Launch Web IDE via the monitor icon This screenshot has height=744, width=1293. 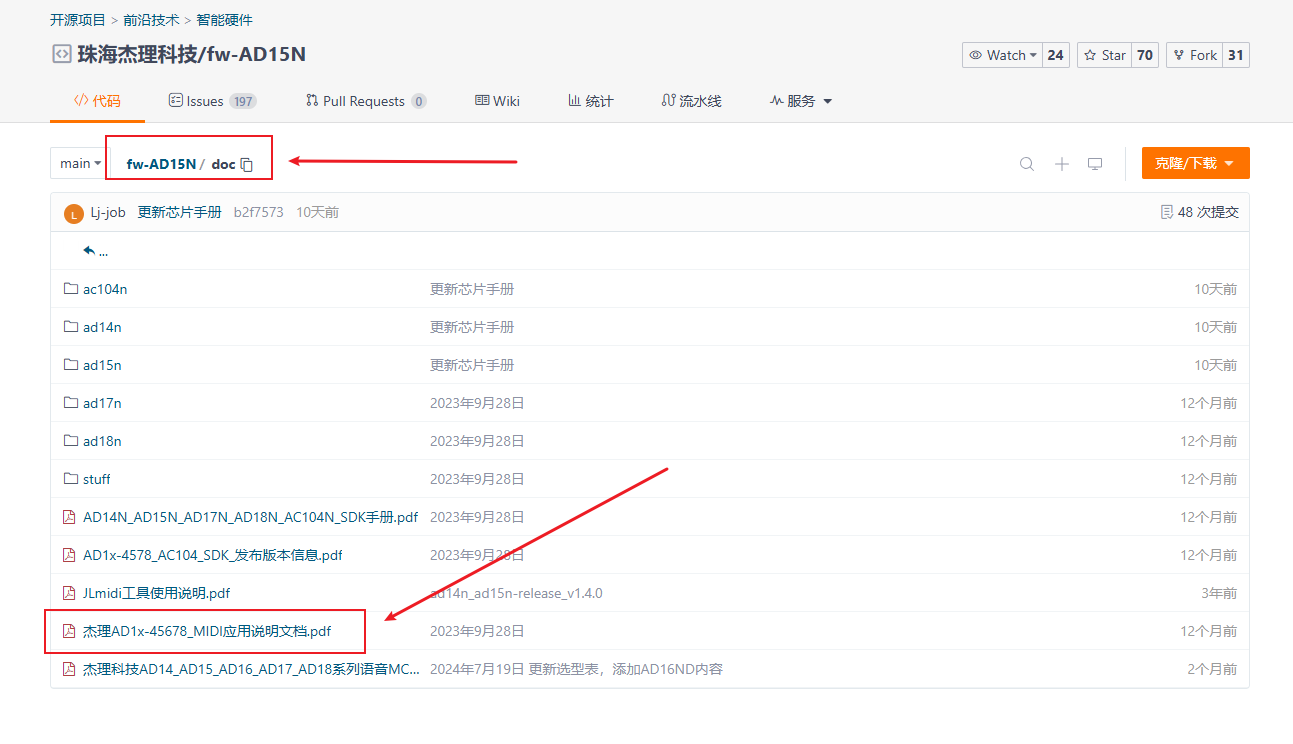click(x=1095, y=163)
